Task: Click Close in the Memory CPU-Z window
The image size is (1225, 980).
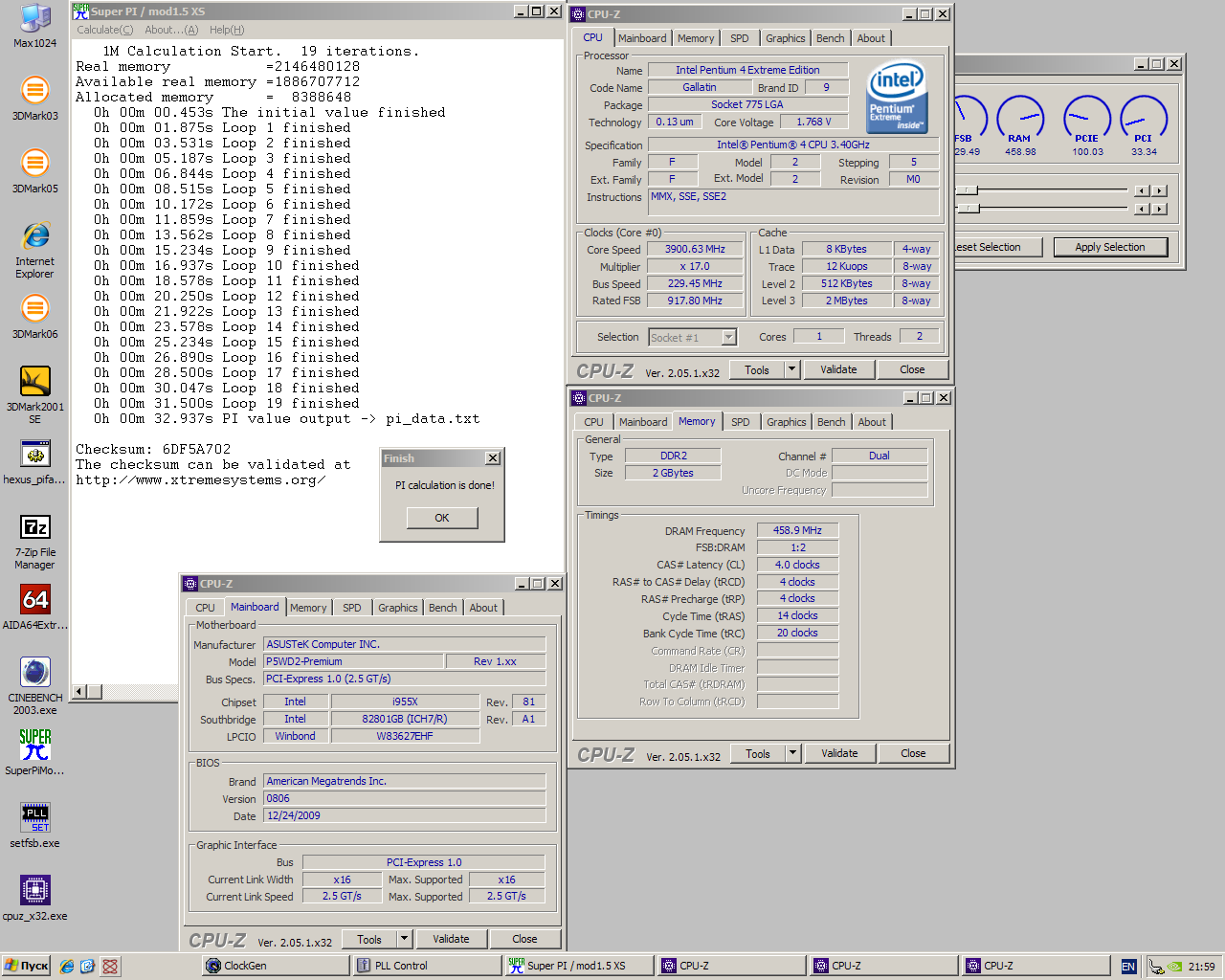Action: tap(914, 753)
